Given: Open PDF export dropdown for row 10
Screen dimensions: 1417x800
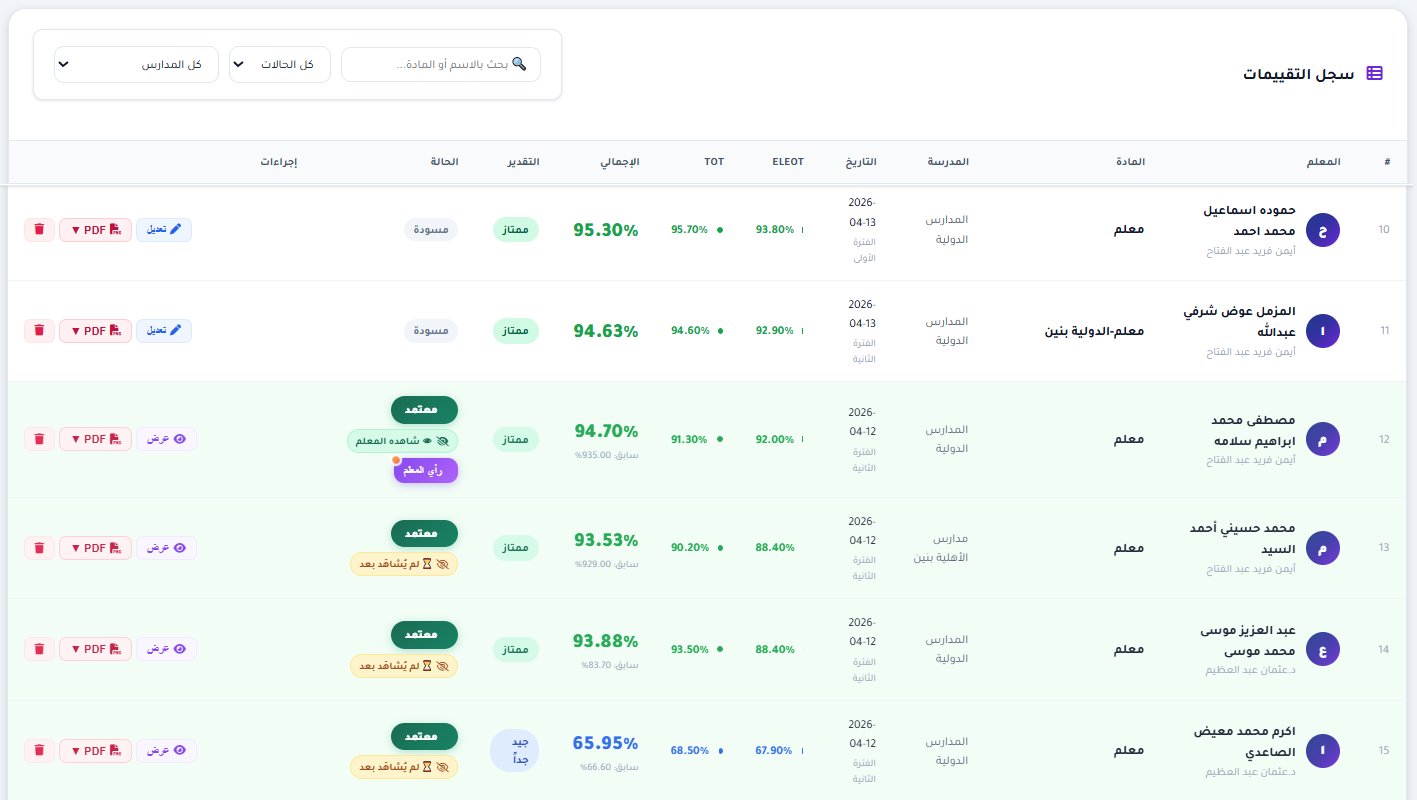Looking at the screenshot, I should 95,229.
